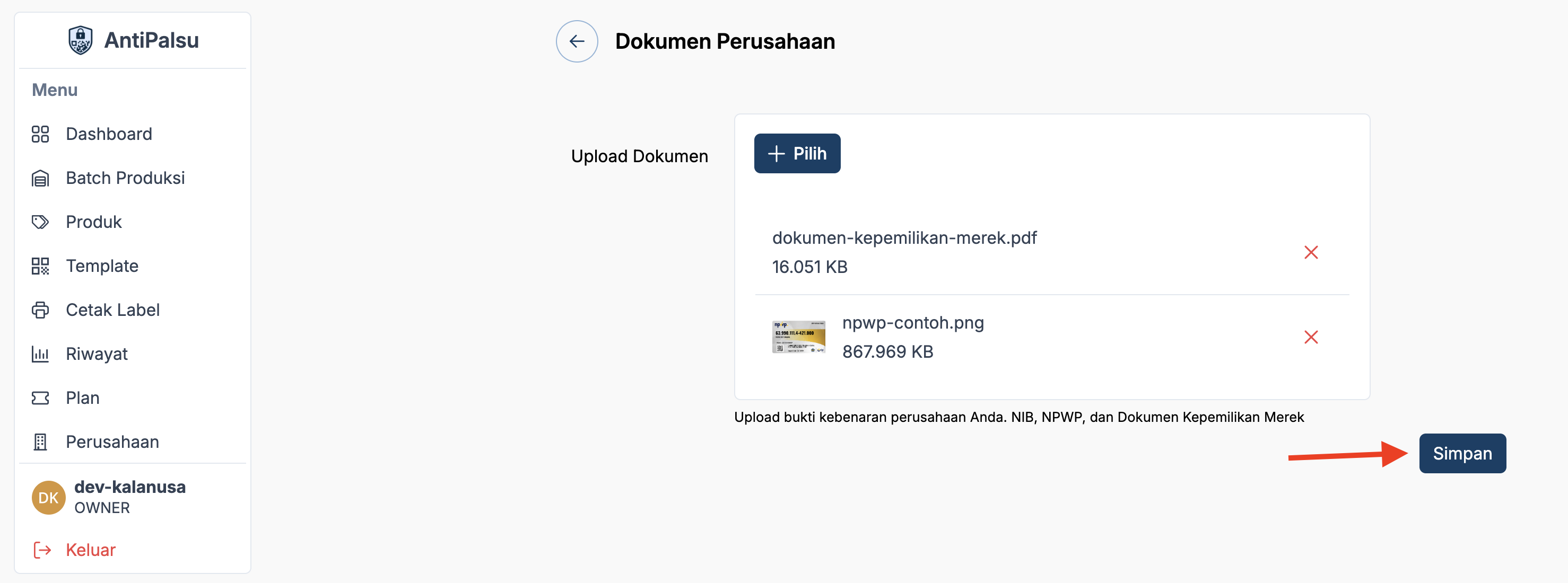Click the npwp-contoh.png preview thumbnail
The image size is (1568, 583).
799,337
